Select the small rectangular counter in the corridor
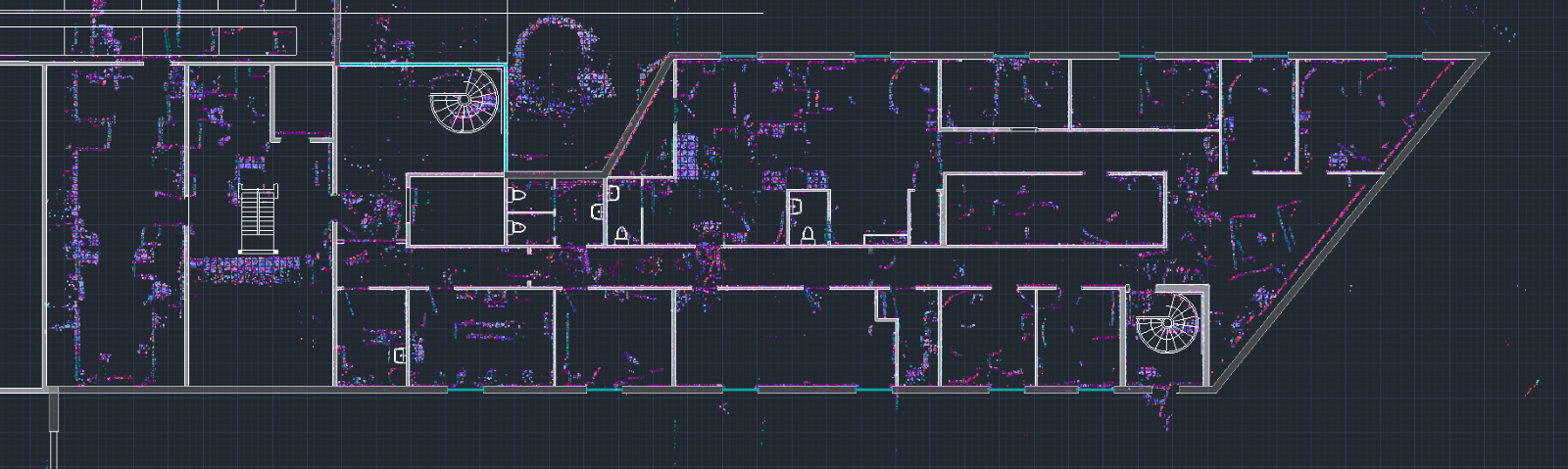The width and height of the screenshot is (1568, 469). [884, 238]
